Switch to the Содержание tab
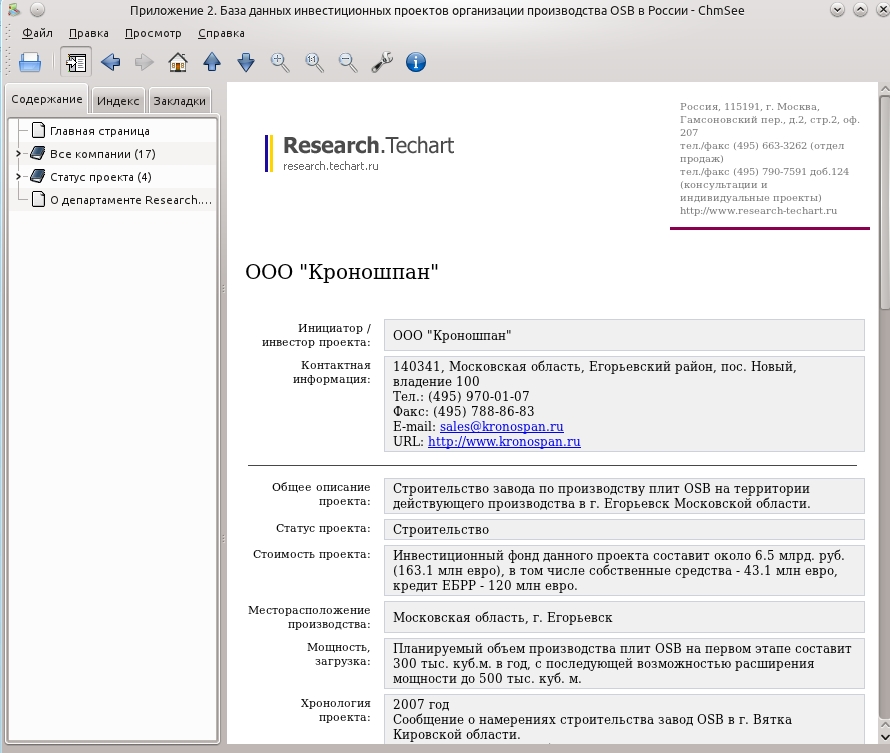This screenshot has height=753, width=890. click(47, 99)
